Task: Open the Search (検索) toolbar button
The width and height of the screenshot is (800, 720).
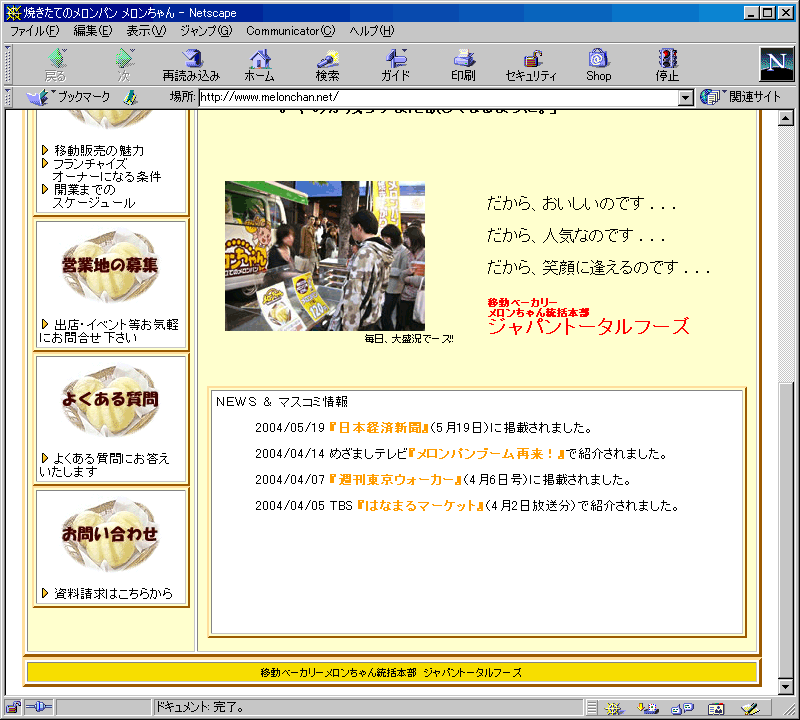Action: [327, 65]
